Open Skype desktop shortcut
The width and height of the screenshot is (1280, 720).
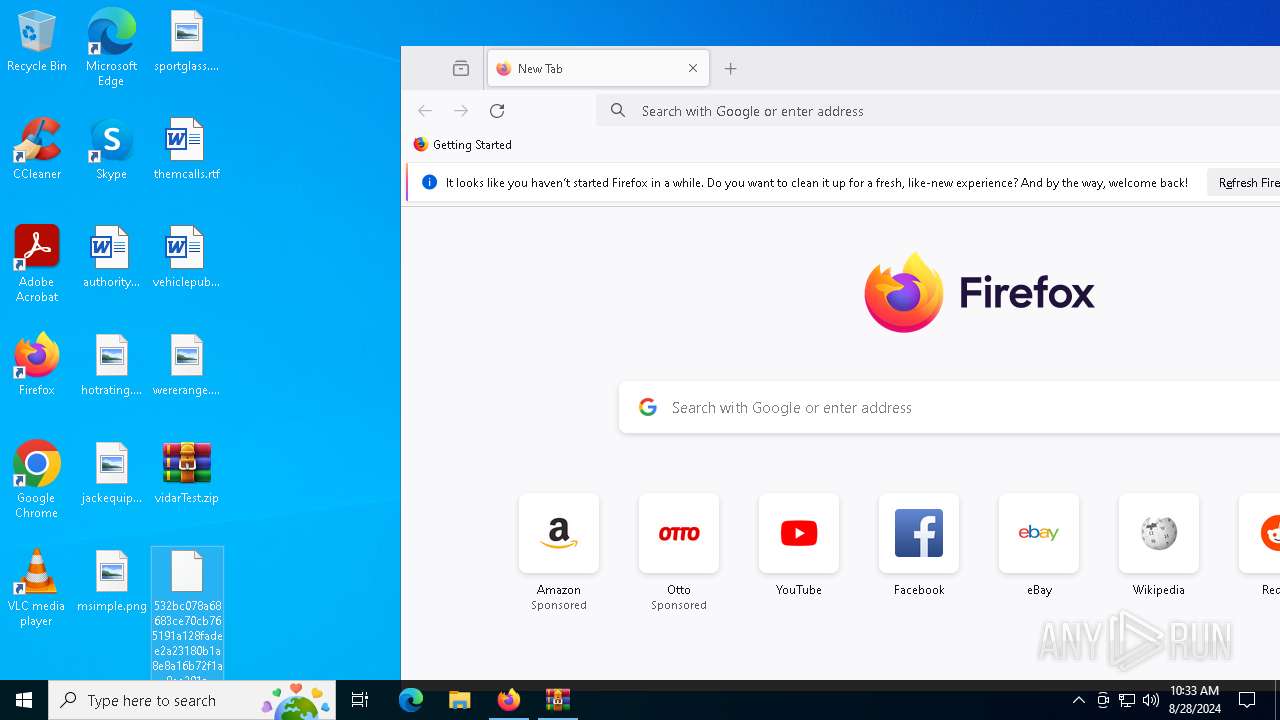click(x=111, y=150)
